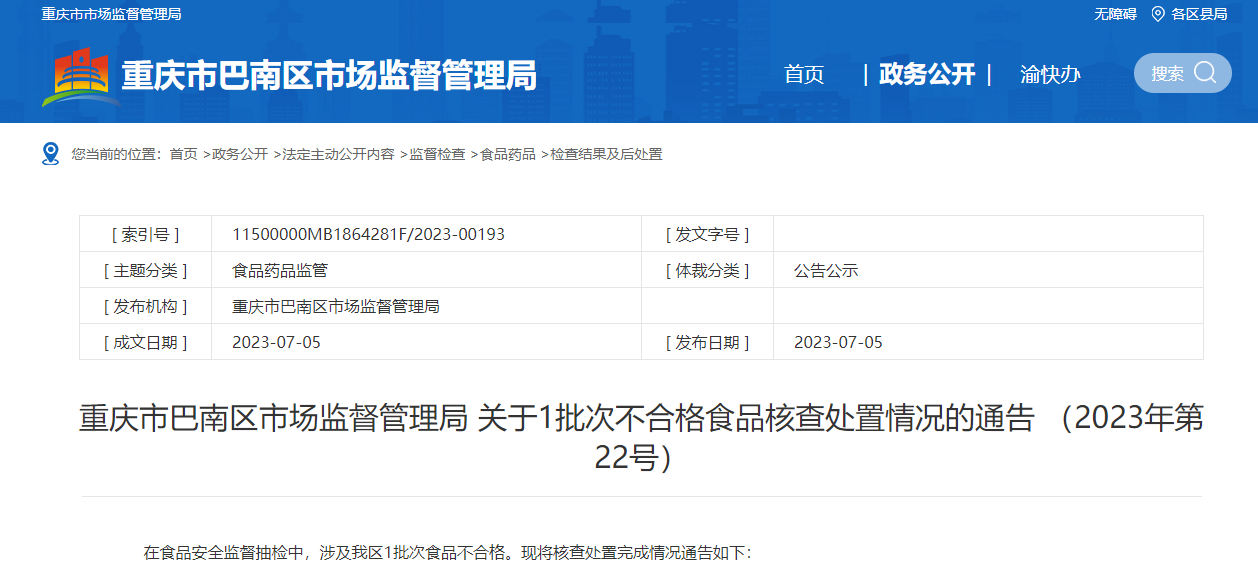This screenshot has height=581, width=1258.
Task: Click the index number 11500000MB1864281F/2023-00193 cell
Action: click(x=368, y=234)
